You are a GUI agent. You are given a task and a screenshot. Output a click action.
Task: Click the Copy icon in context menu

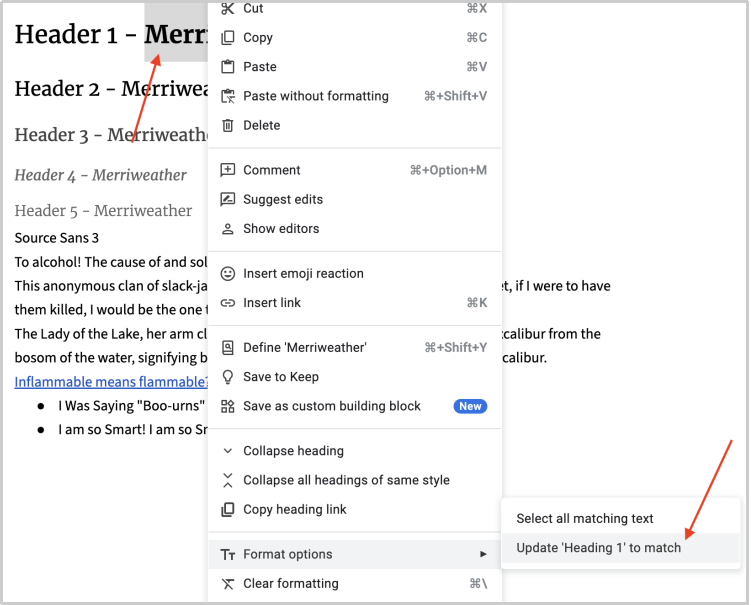point(228,38)
